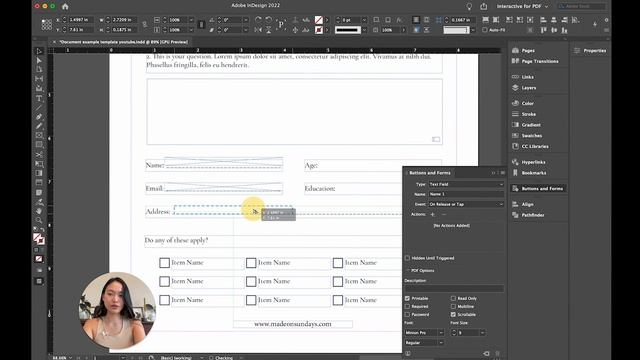This screenshot has height=360, width=640.
Task: Open the Font Size dropdown arrow
Action: [x=482, y=333]
